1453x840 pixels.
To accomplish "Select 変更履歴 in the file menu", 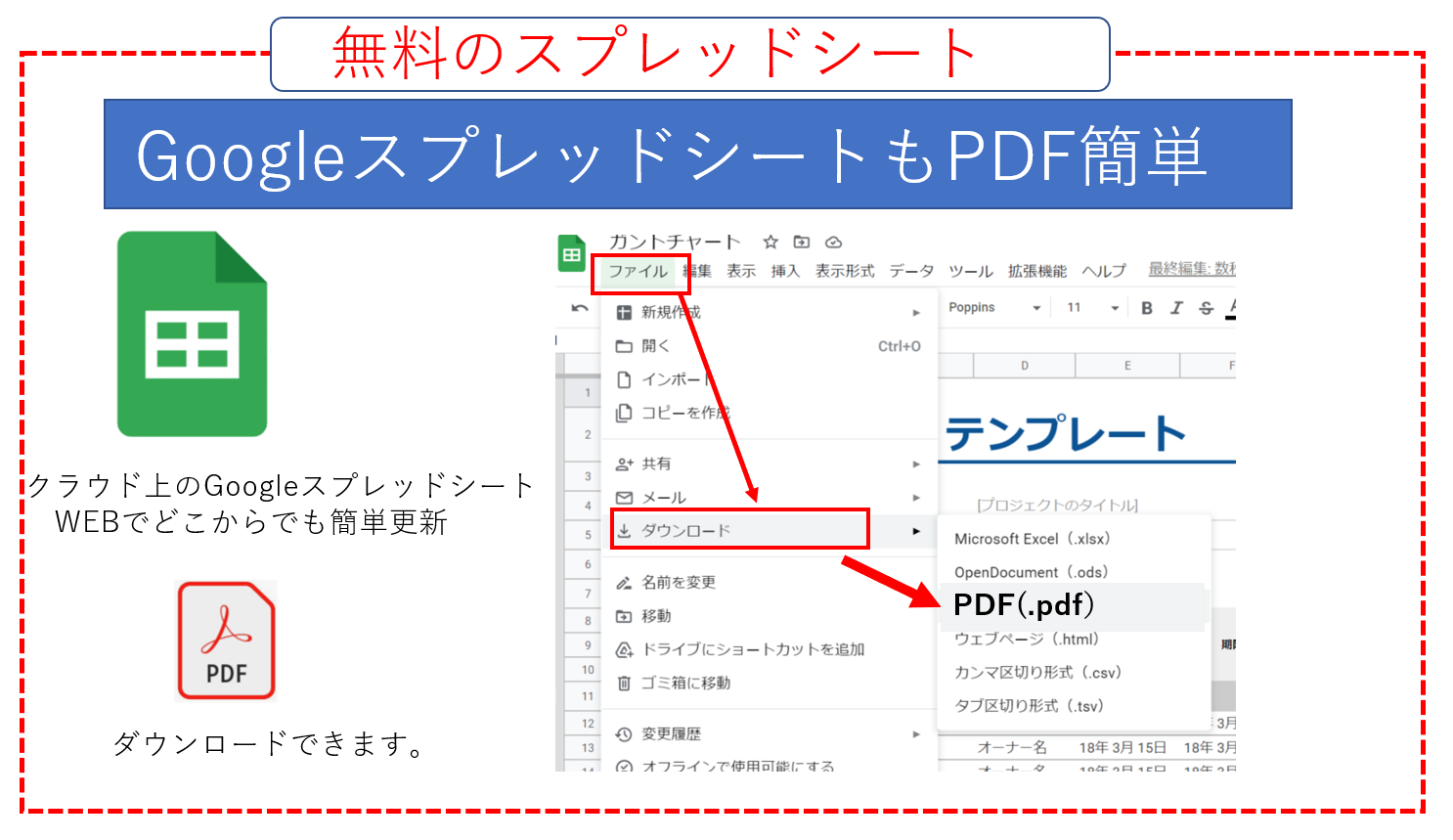I will pos(770,733).
